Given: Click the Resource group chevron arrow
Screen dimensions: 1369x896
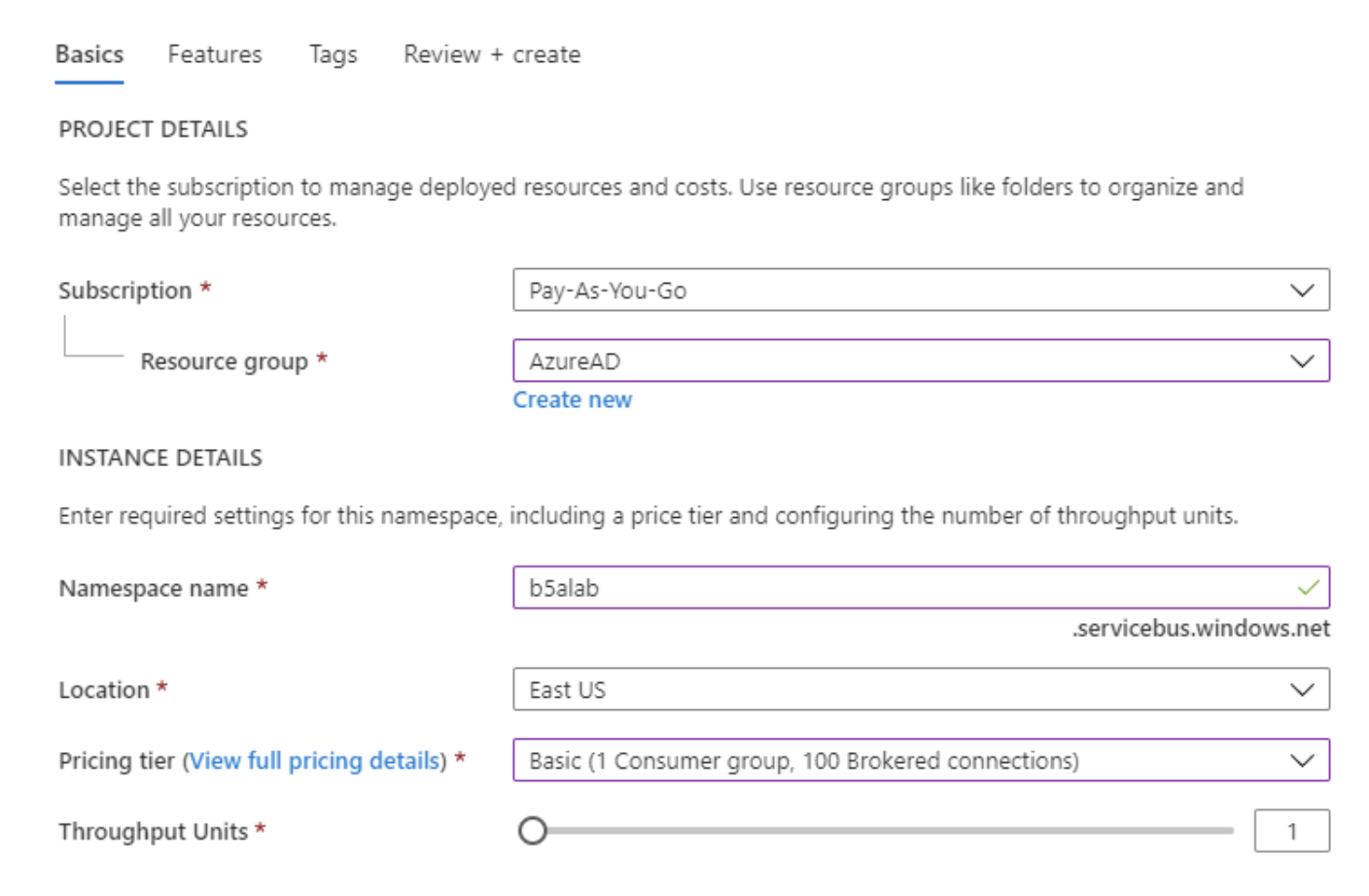Looking at the screenshot, I should click(x=1301, y=362).
